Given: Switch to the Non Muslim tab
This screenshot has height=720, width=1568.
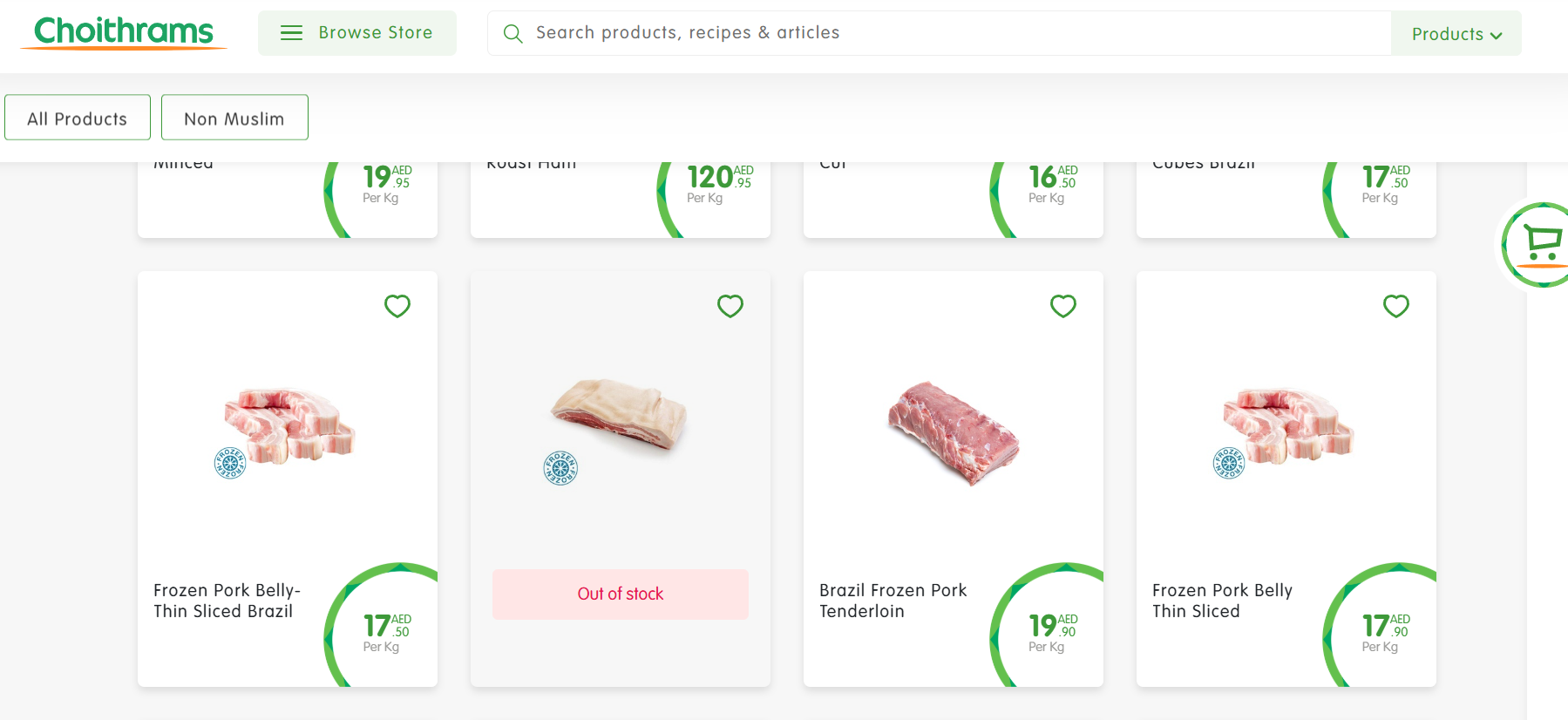Looking at the screenshot, I should click(234, 118).
